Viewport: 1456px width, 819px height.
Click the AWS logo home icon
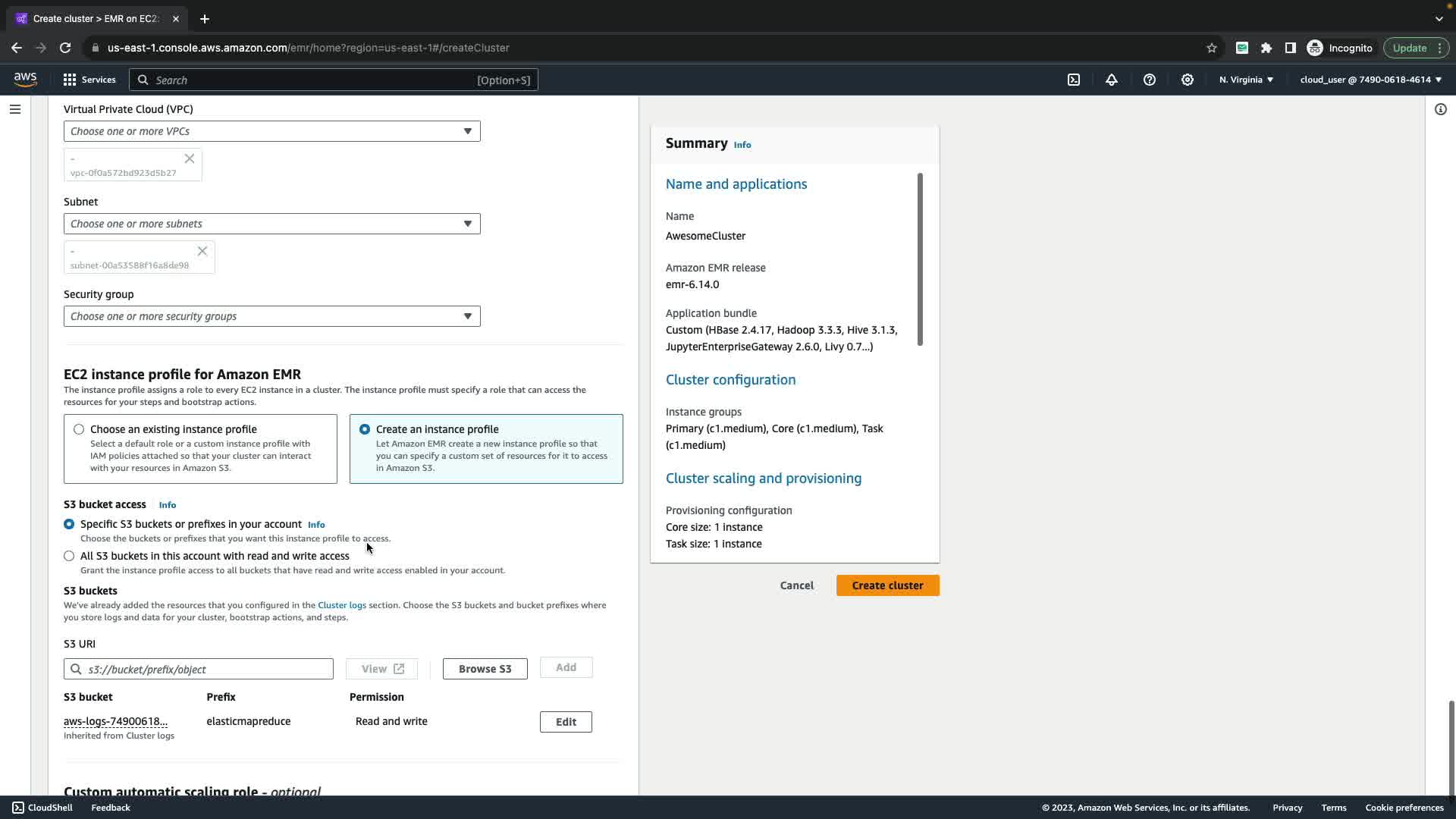point(25,80)
